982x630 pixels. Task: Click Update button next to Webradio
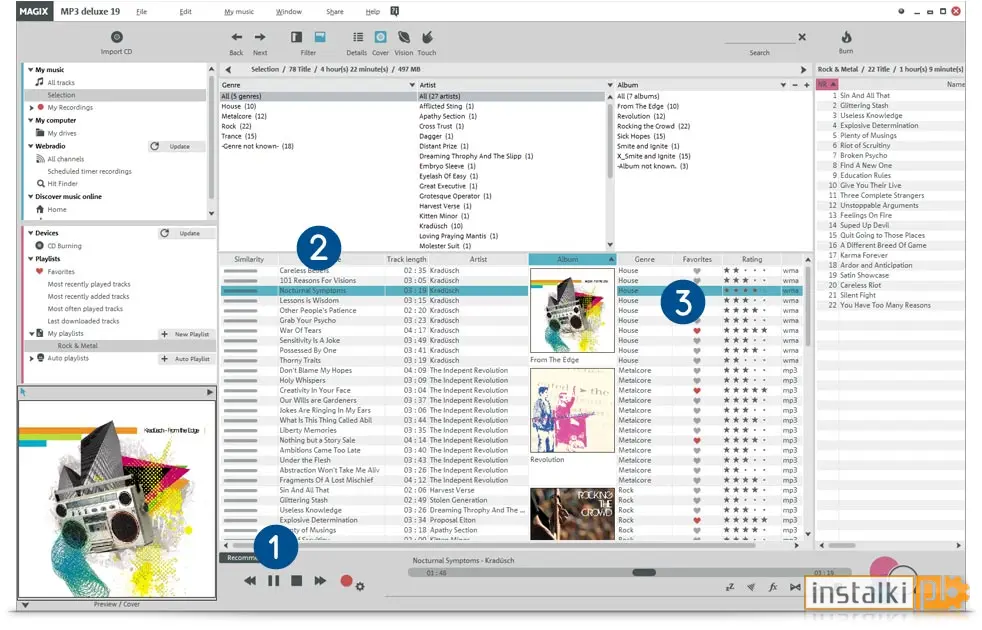(x=179, y=147)
